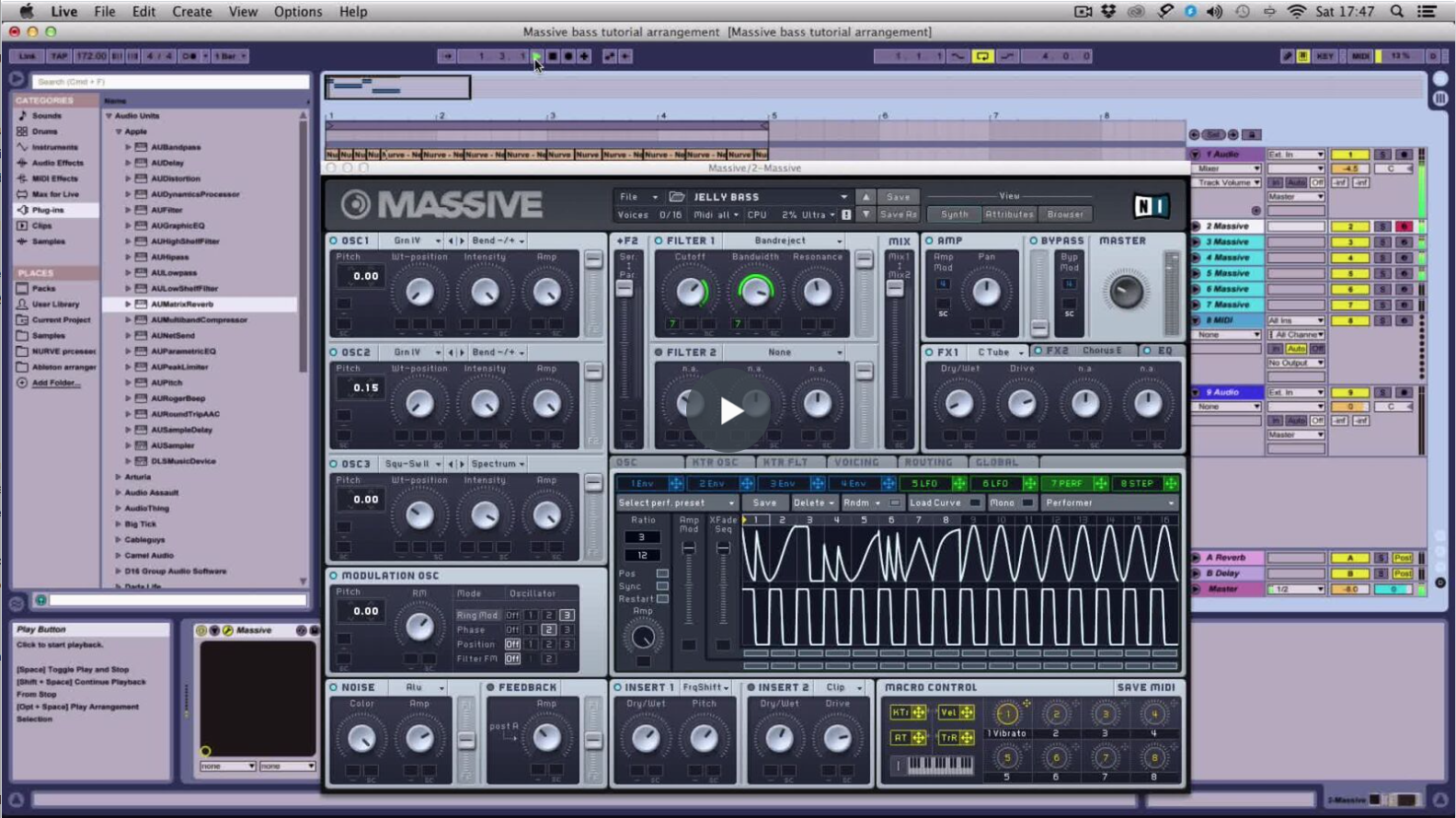
Task: Open the preset folder icon beside JELLY BASS
Action: (677, 196)
